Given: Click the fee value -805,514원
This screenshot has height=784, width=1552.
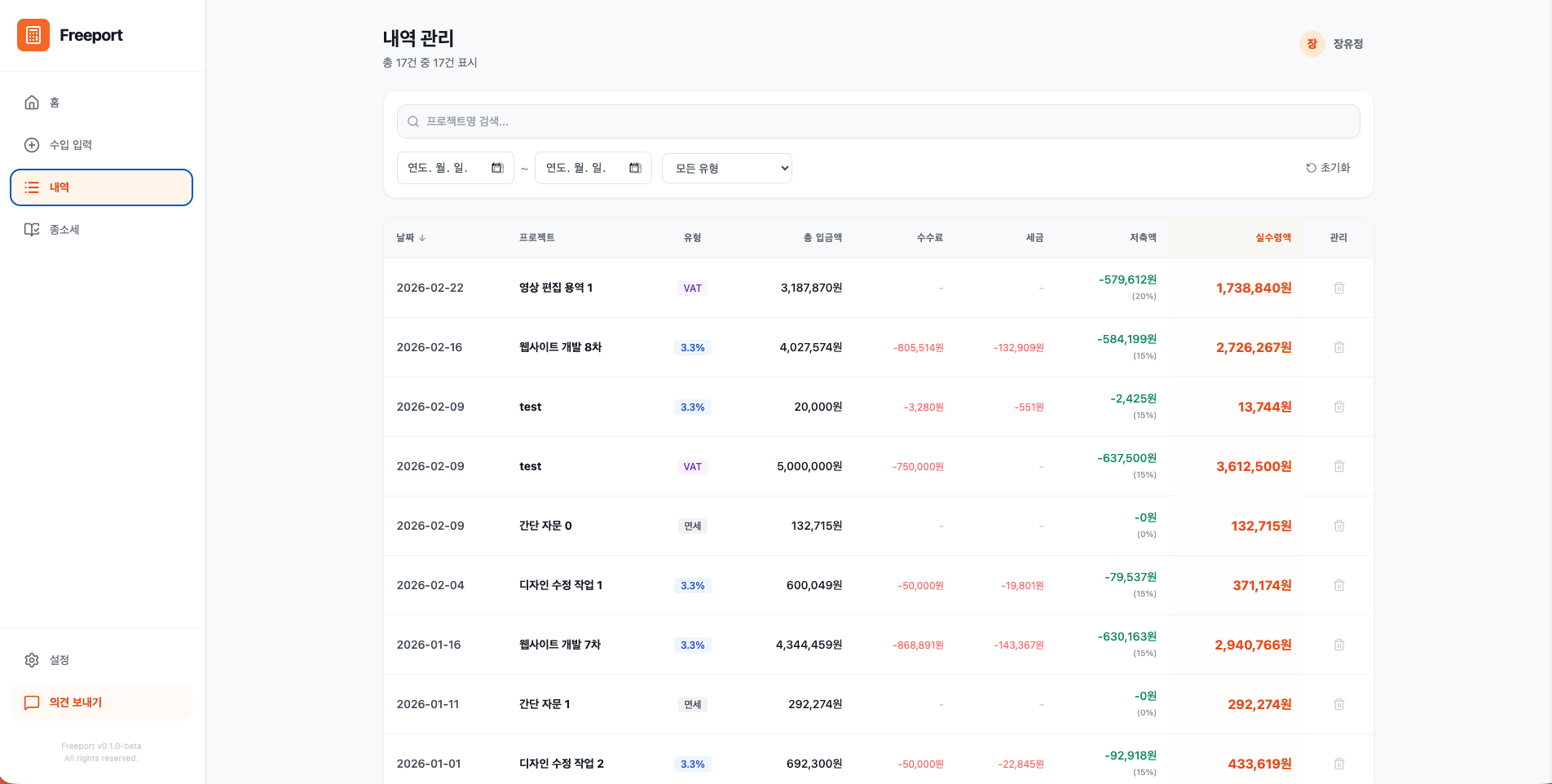Looking at the screenshot, I should coord(918,348).
